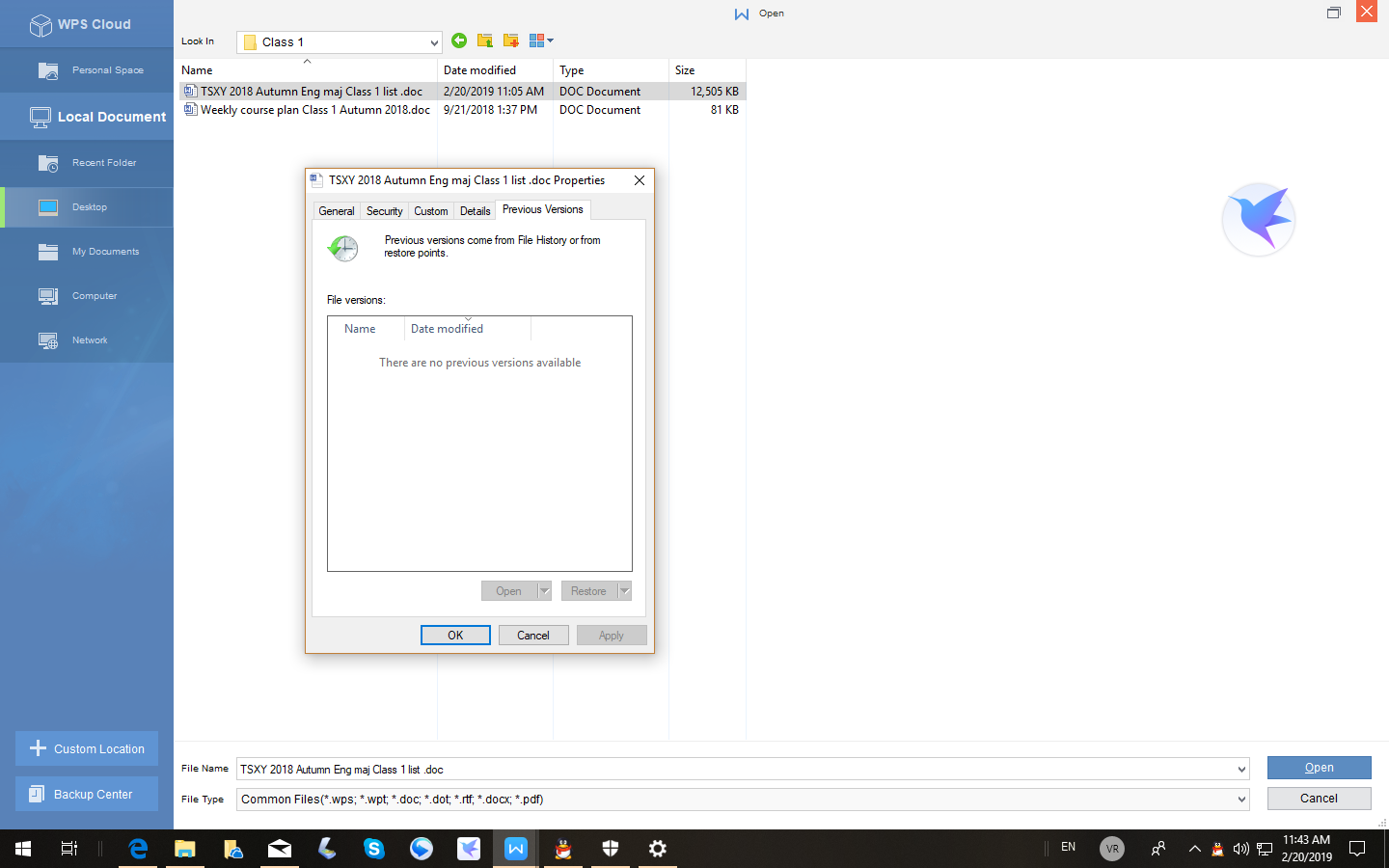Go to My Documents in sidebar
Image resolution: width=1389 pixels, height=868 pixels.
pos(87,252)
